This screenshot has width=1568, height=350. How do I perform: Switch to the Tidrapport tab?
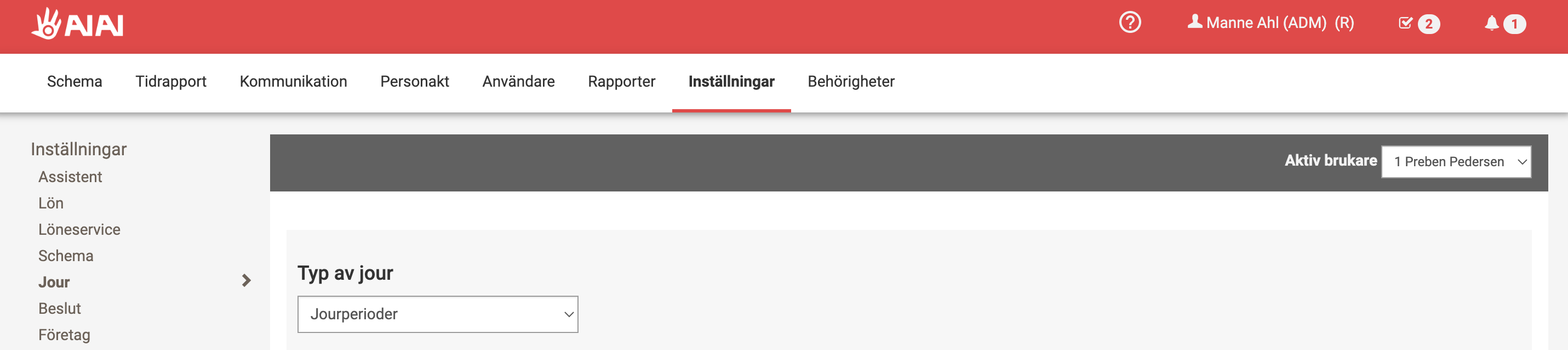click(x=170, y=82)
